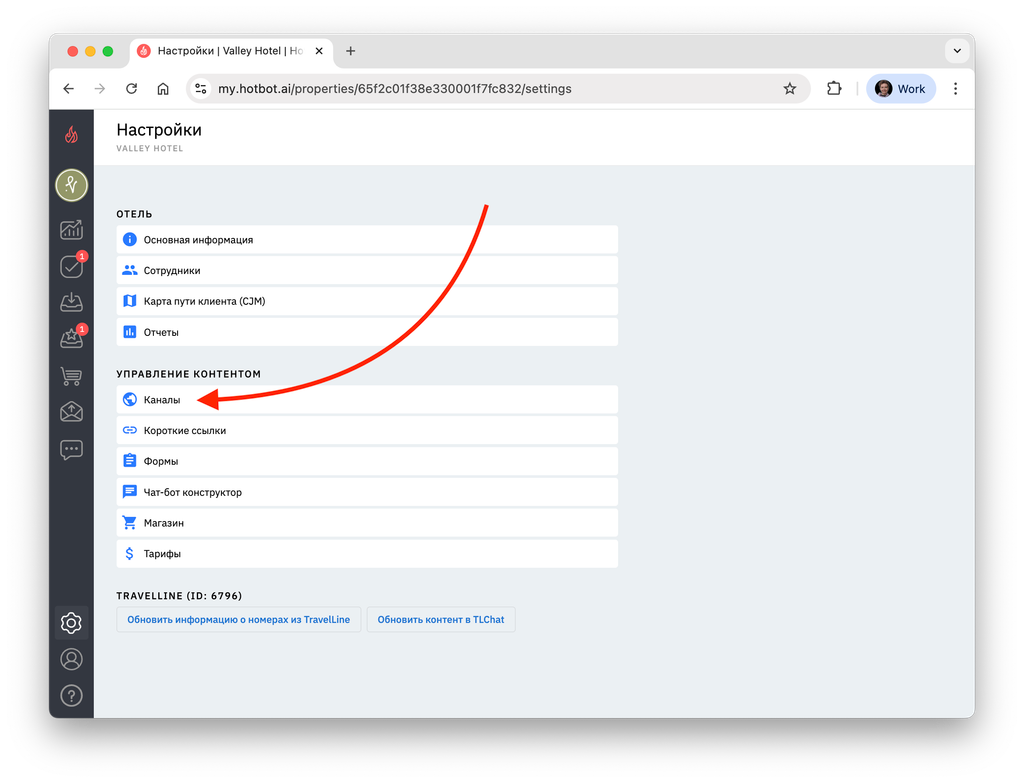Go back with browser back arrow
The width and height of the screenshot is (1024, 783).
click(x=69, y=89)
